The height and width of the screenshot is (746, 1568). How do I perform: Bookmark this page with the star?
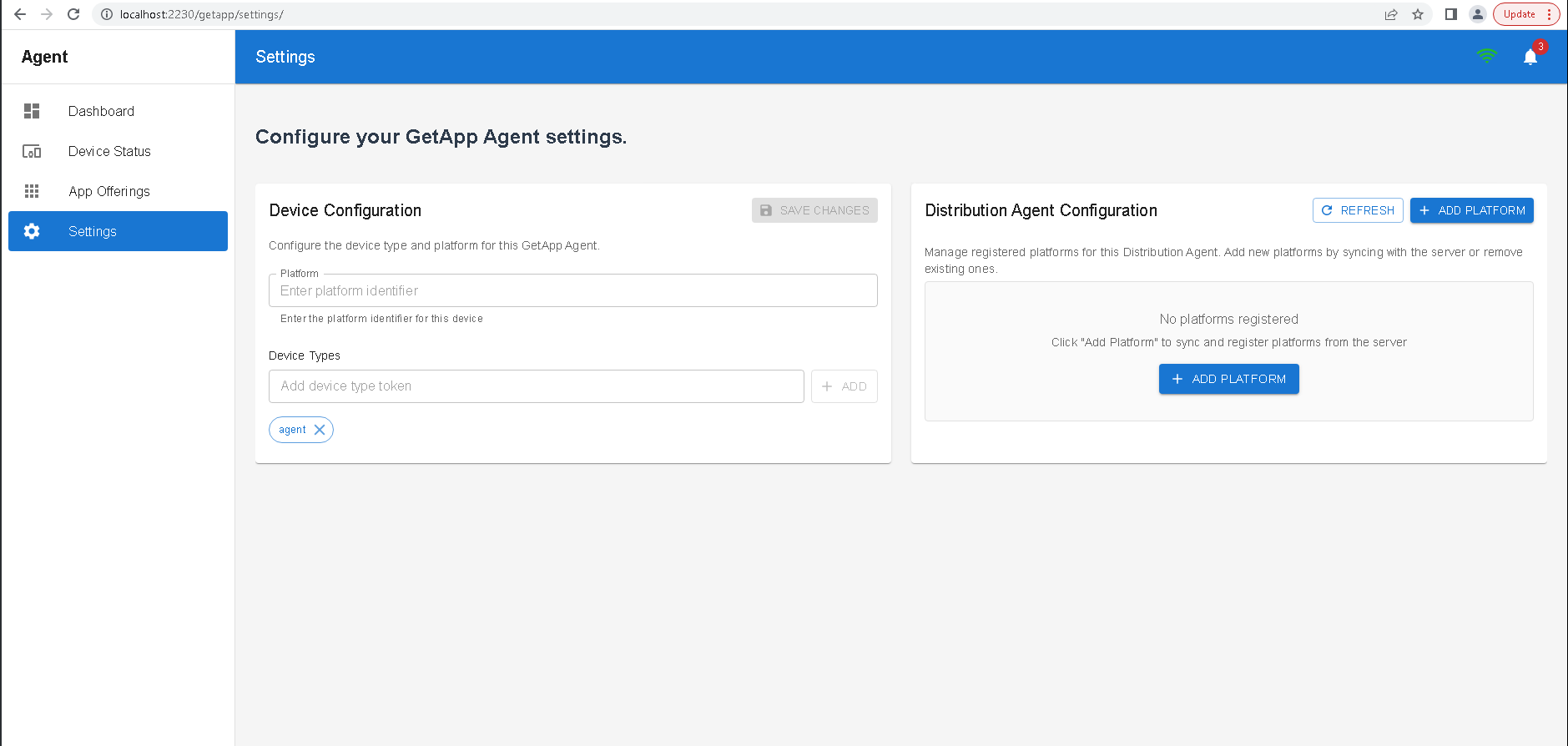click(x=1418, y=14)
